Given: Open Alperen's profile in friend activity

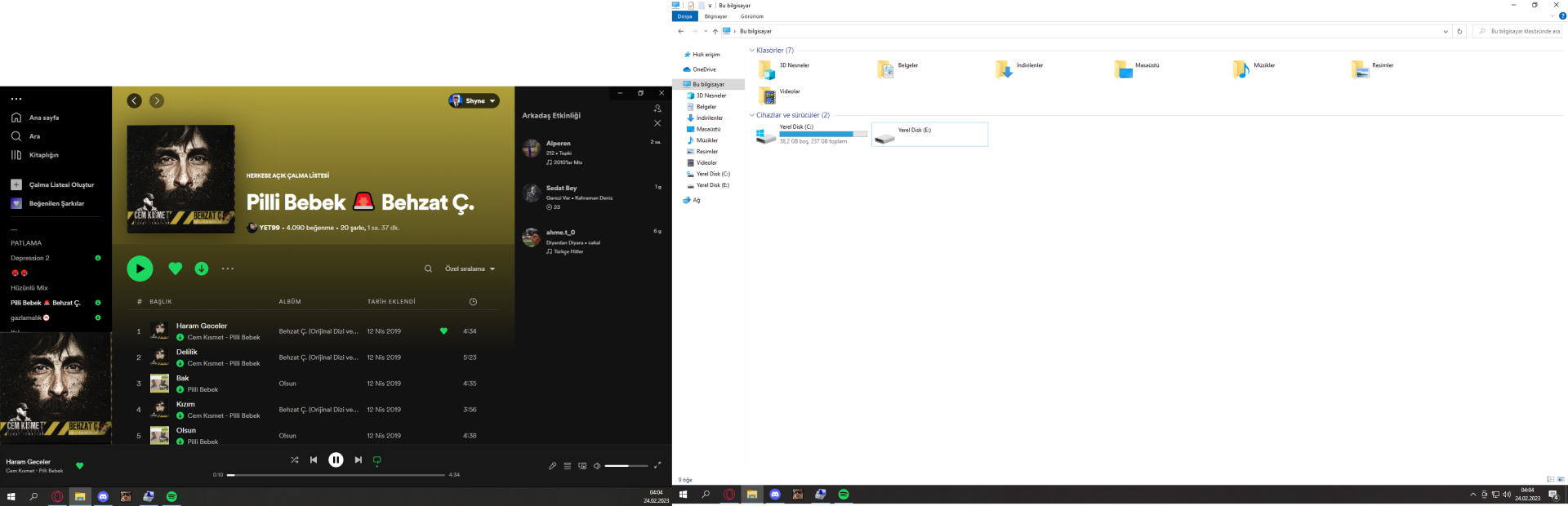Looking at the screenshot, I should [x=559, y=144].
